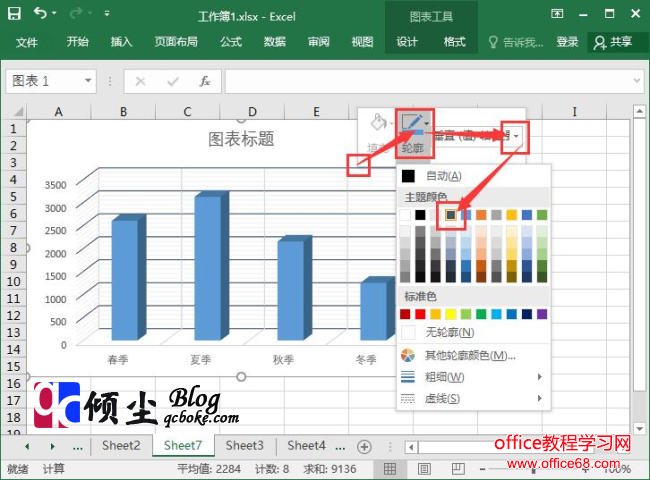This screenshot has width=650, height=480.
Task: Select row 5 header
Action: click(x=13, y=196)
